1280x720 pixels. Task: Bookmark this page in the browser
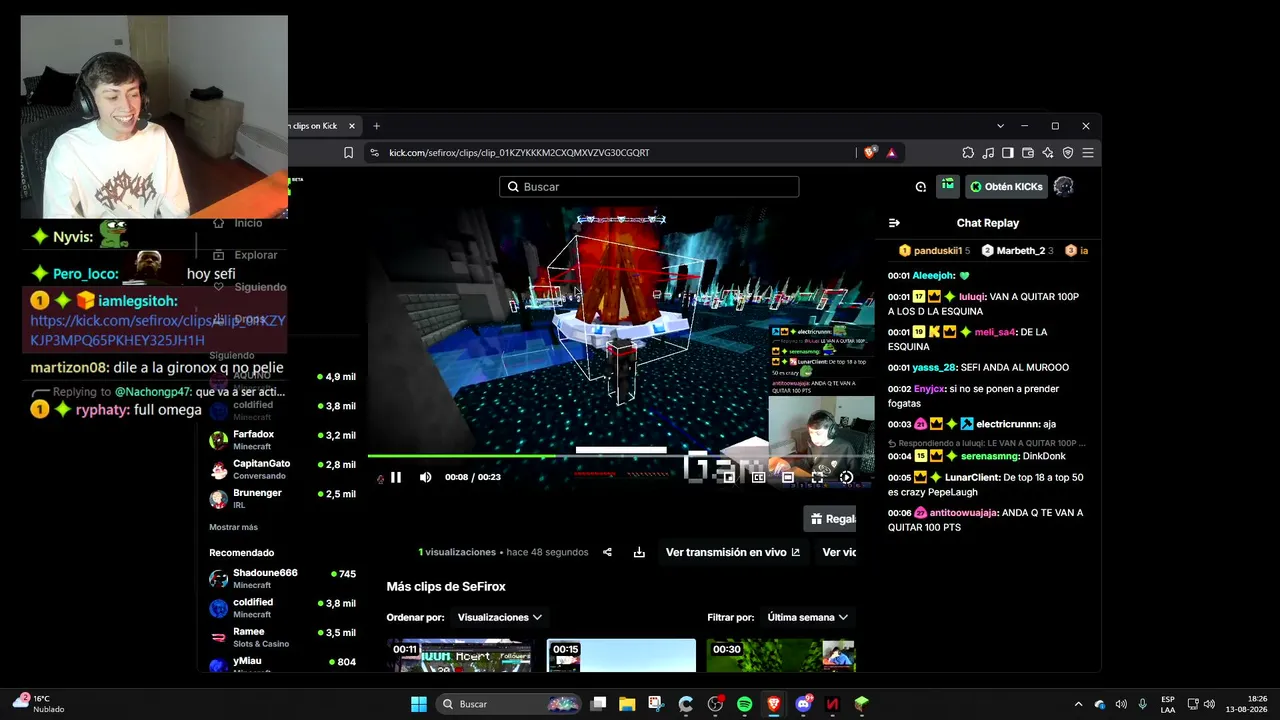coord(348,153)
